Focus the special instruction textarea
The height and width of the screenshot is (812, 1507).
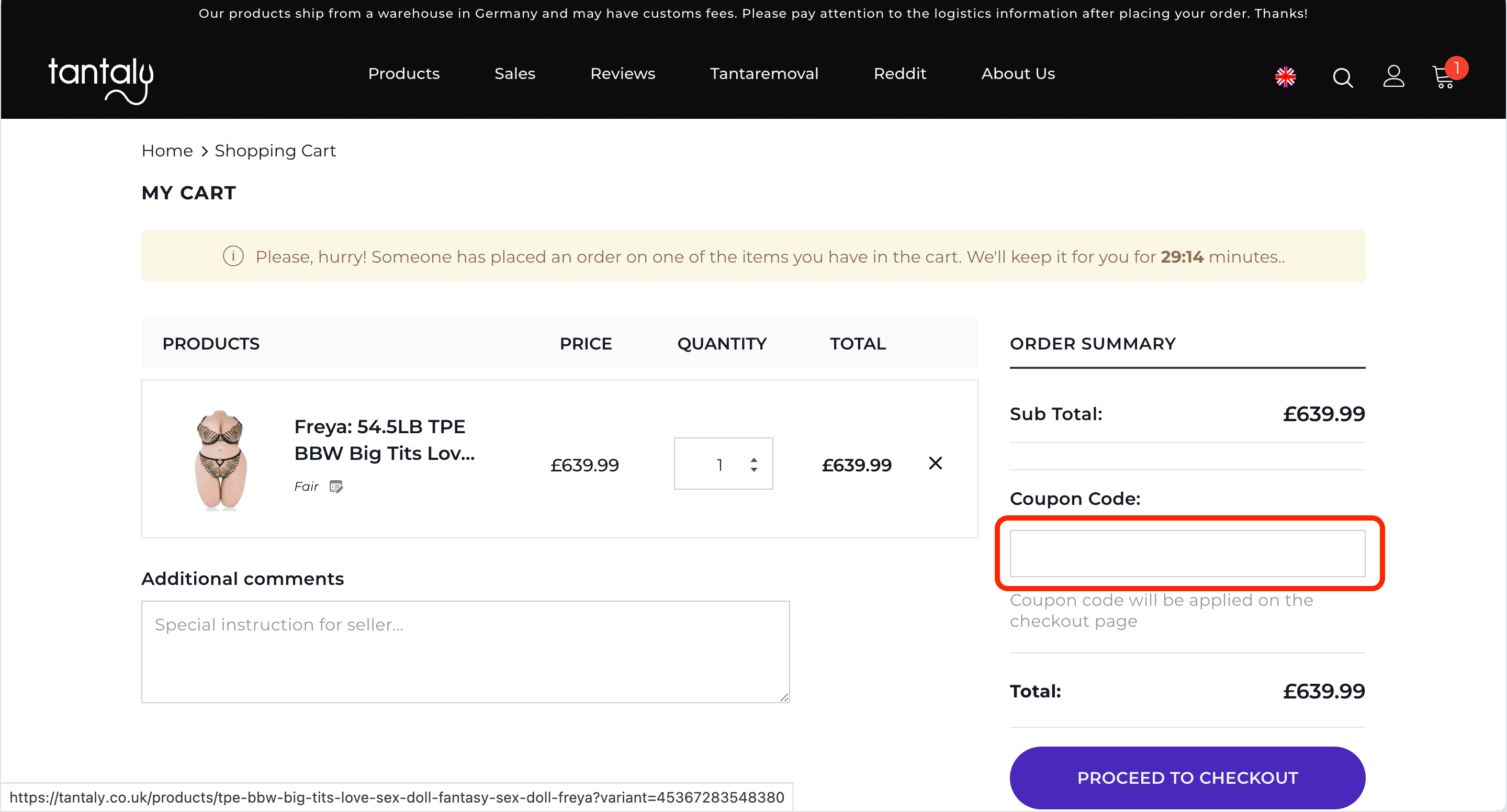point(465,652)
